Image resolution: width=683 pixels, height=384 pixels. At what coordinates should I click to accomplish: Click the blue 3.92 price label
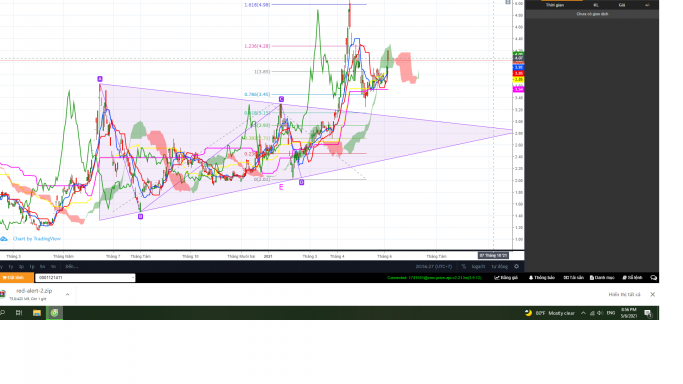pyautogui.click(x=518, y=67)
